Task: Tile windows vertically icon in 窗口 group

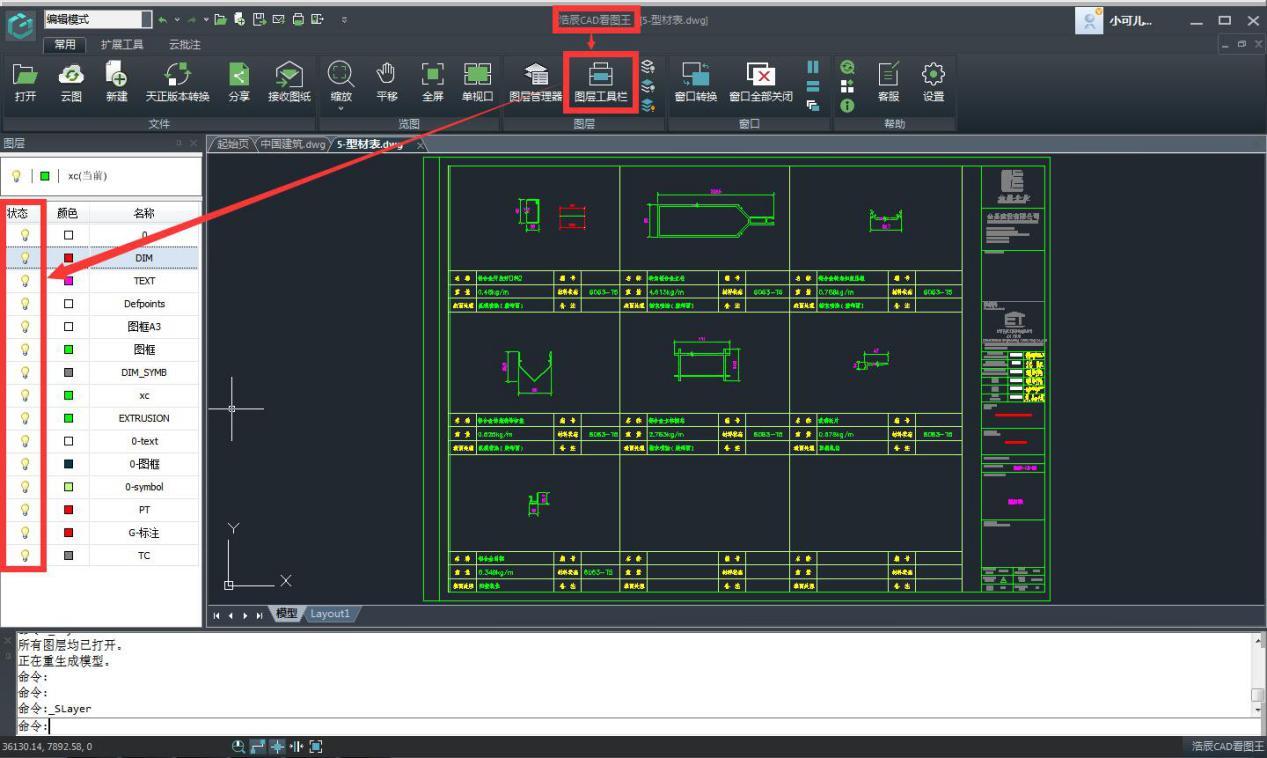Action: 812,67
